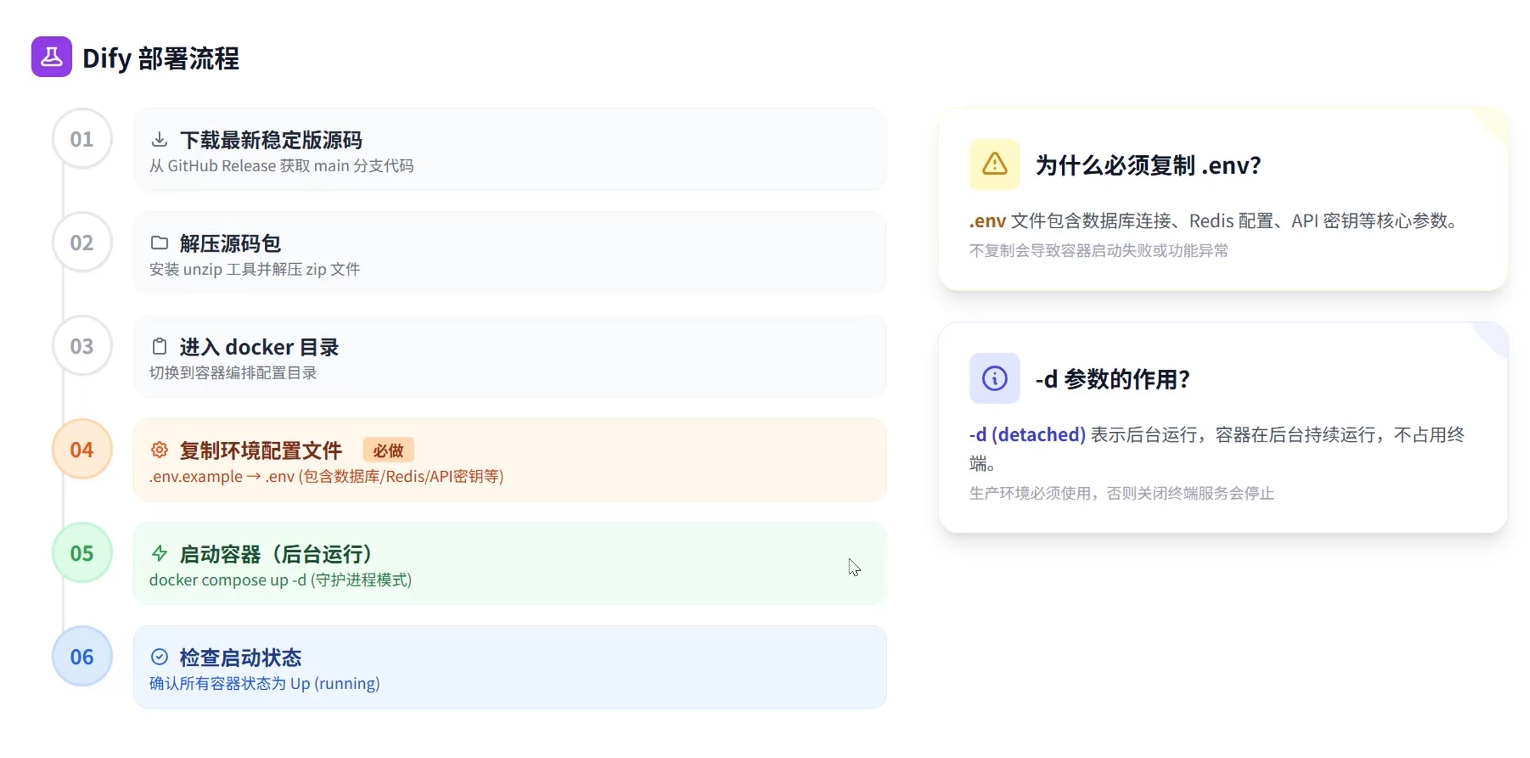Select the orange step 04 circle
Screen dimensions: 1530x758
82,449
